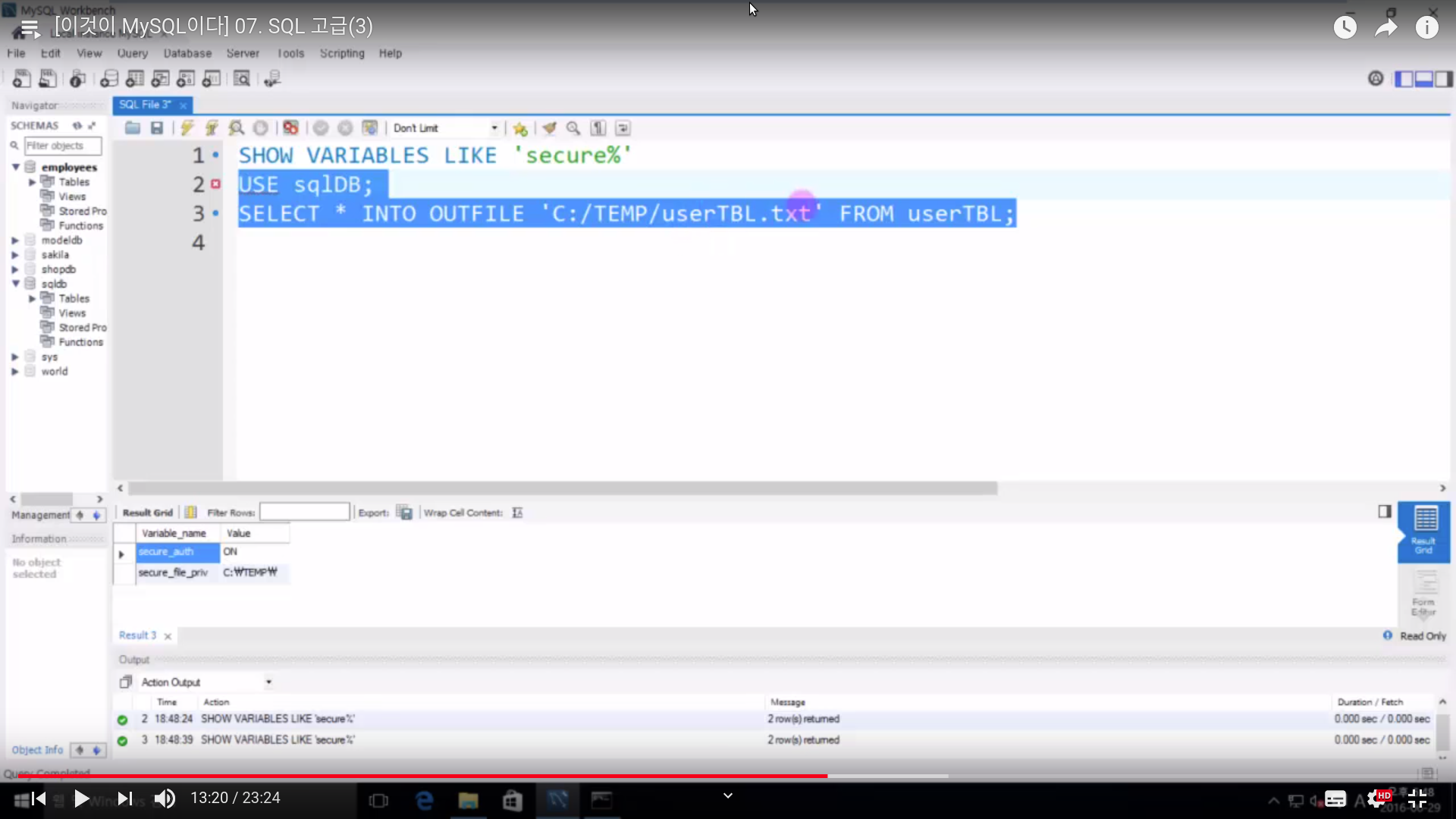Close the Result 3 tab

tap(168, 636)
